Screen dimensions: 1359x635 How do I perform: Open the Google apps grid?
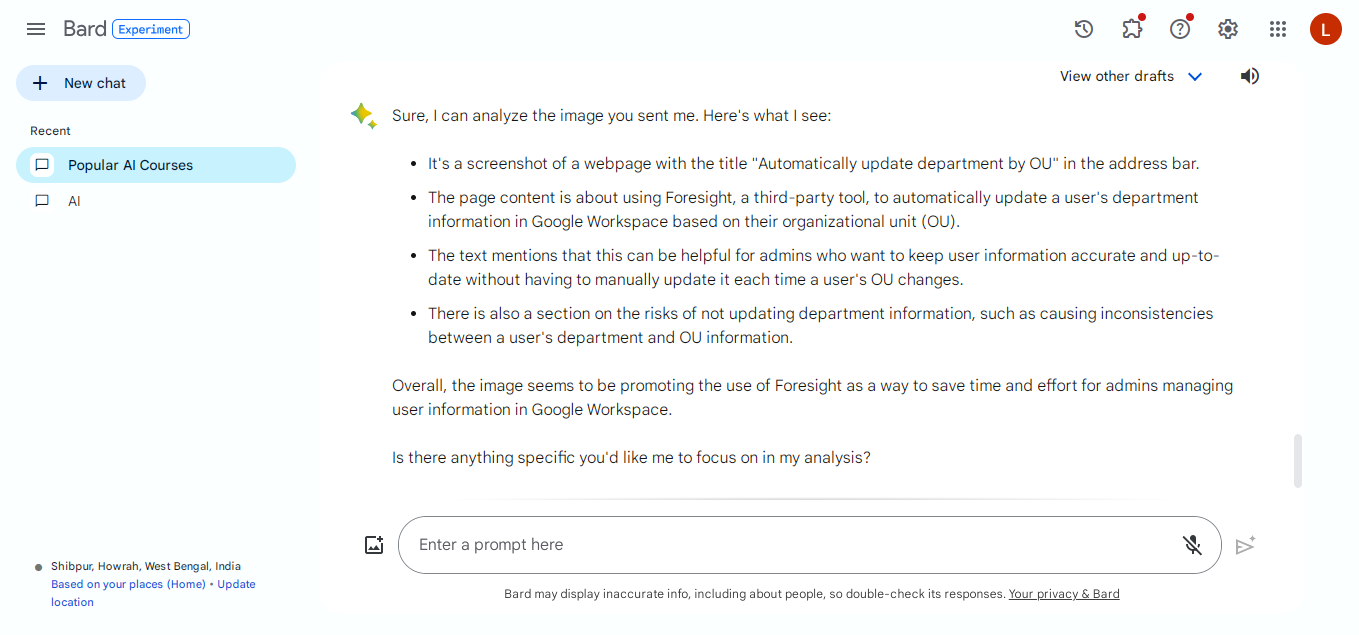click(x=1277, y=29)
